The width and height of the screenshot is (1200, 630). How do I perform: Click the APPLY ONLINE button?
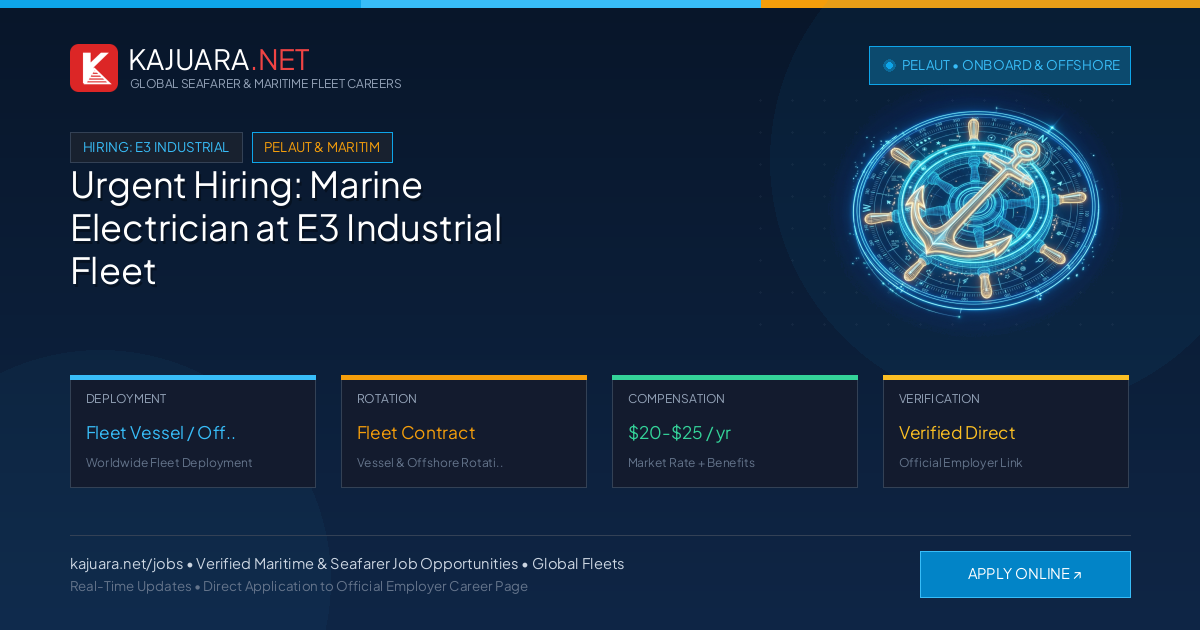1025,574
